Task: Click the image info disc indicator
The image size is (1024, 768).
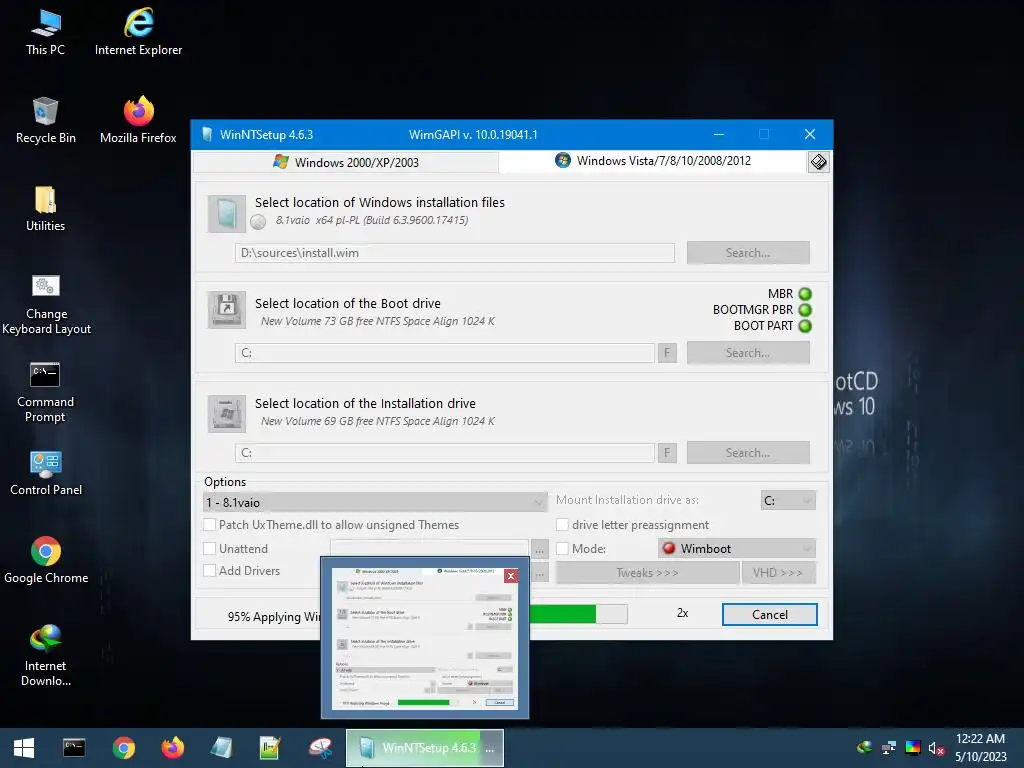Action: 259,222
